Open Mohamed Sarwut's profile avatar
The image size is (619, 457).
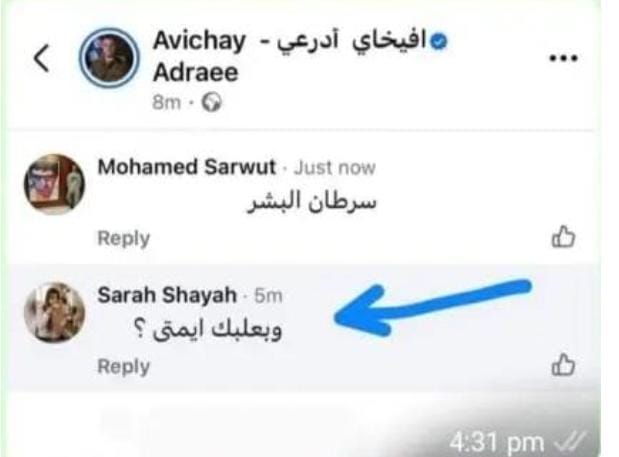[x=54, y=184]
